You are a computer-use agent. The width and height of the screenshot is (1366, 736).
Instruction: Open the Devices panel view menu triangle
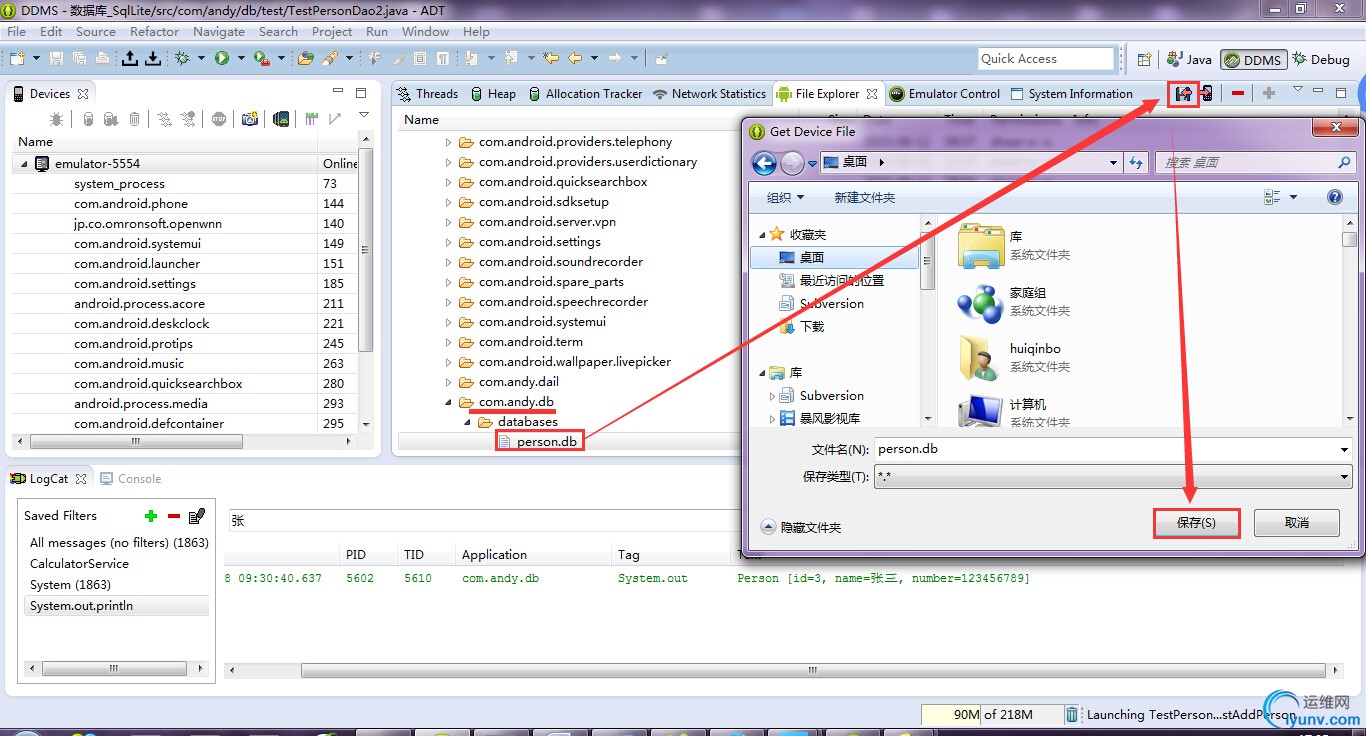click(x=365, y=117)
